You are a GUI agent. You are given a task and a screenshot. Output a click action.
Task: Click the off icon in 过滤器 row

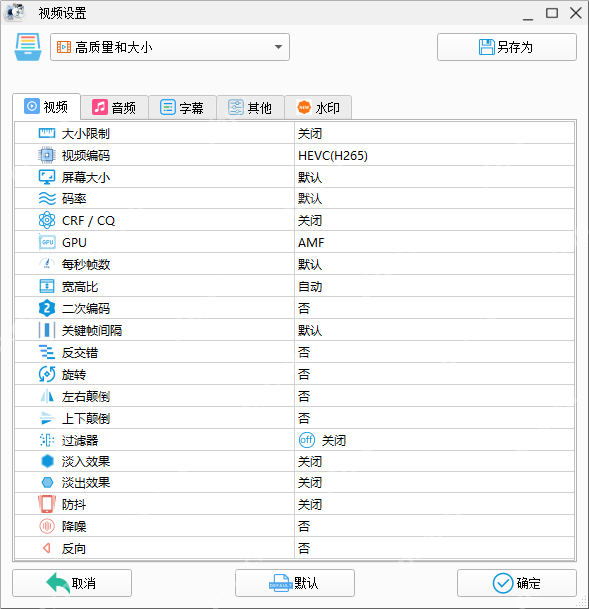coord(307,440)
